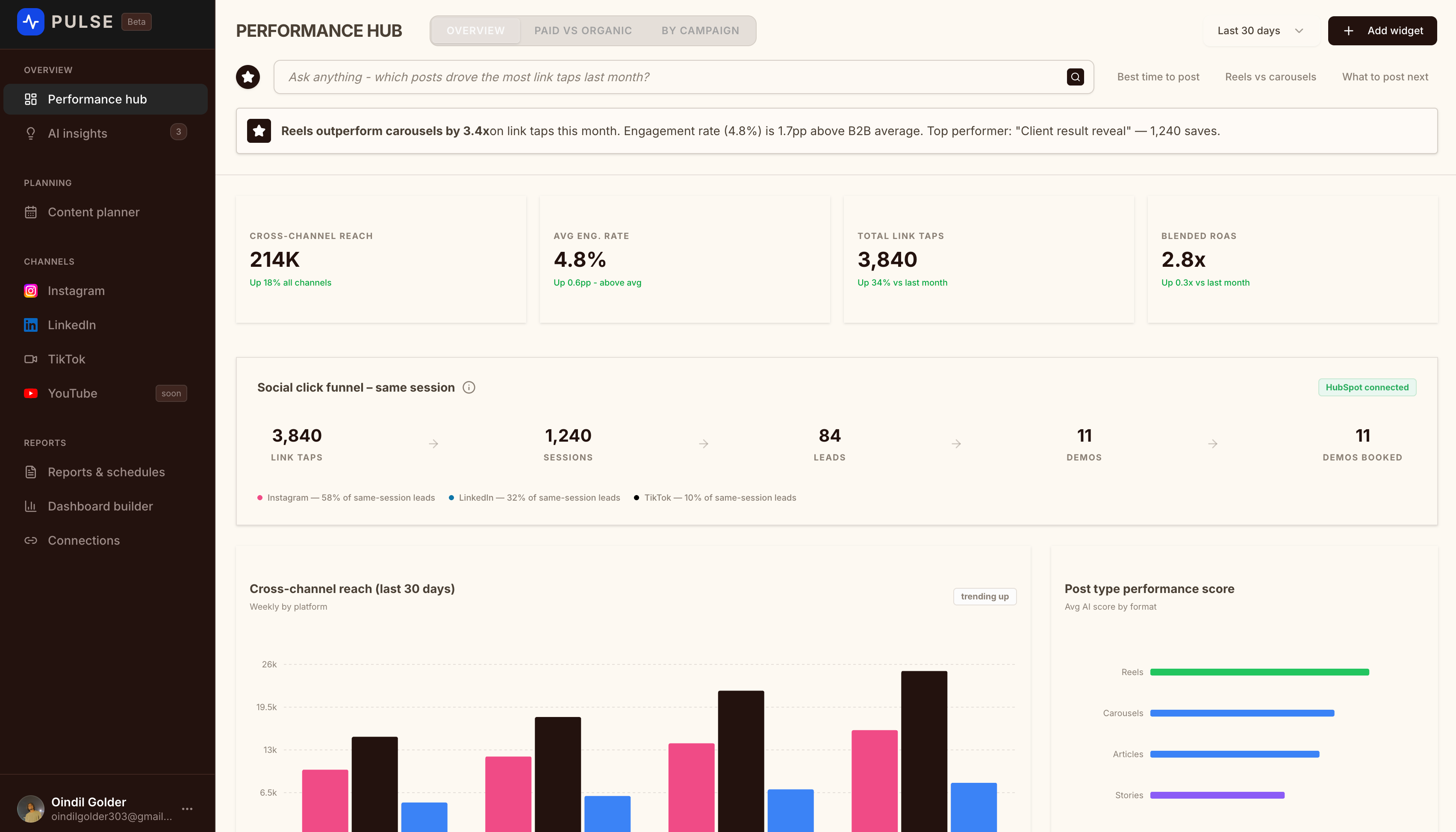This screenshot has width=1456, height=832.
Task: Click Oindil Golder's profile avatar
Action: point(31,809)
